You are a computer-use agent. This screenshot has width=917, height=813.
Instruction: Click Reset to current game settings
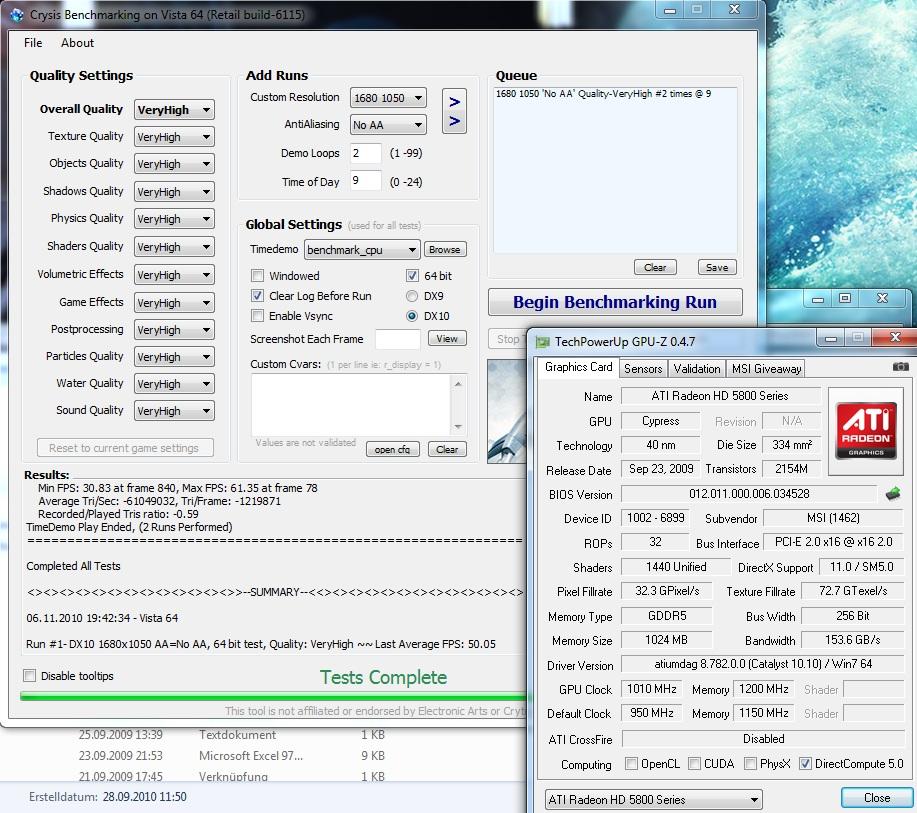(x=125, y=448)
